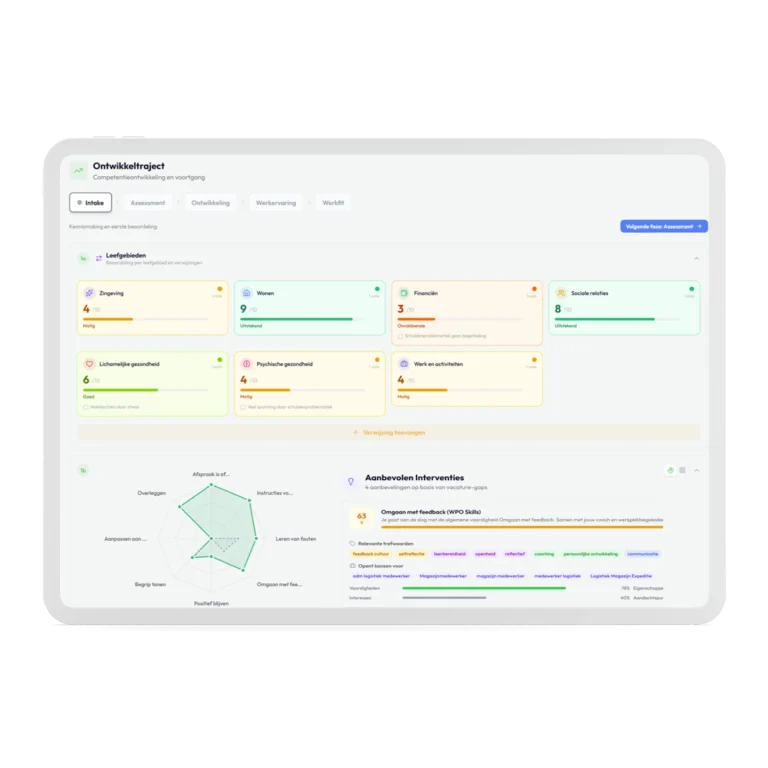The image size is (768, 768).
Task: Switch to the Assessment phase tab
Action: pos(147,202)
